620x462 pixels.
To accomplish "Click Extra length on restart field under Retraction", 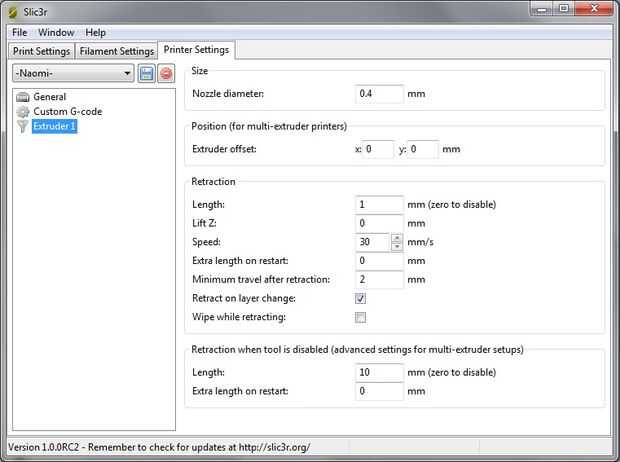I will point(379,261).
